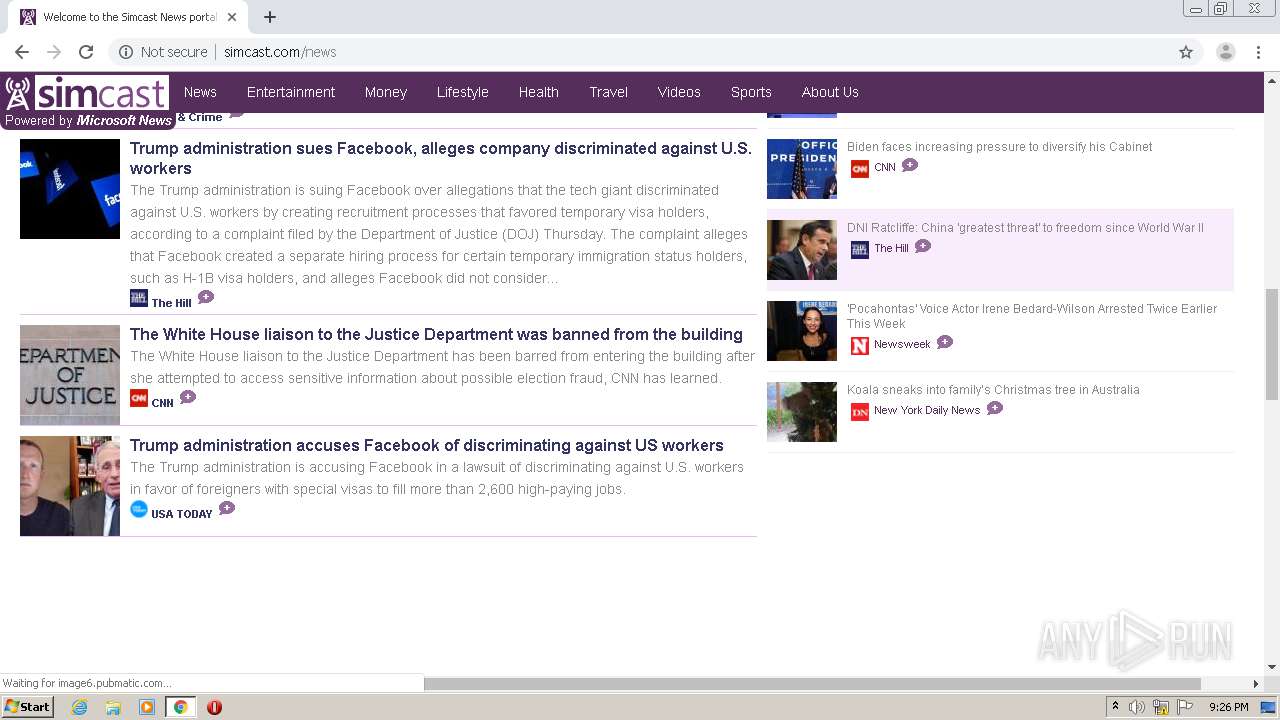Screen dimensions: 1280x720
Task: Click the USA TODAY logo icon
Action: (139, 509)
